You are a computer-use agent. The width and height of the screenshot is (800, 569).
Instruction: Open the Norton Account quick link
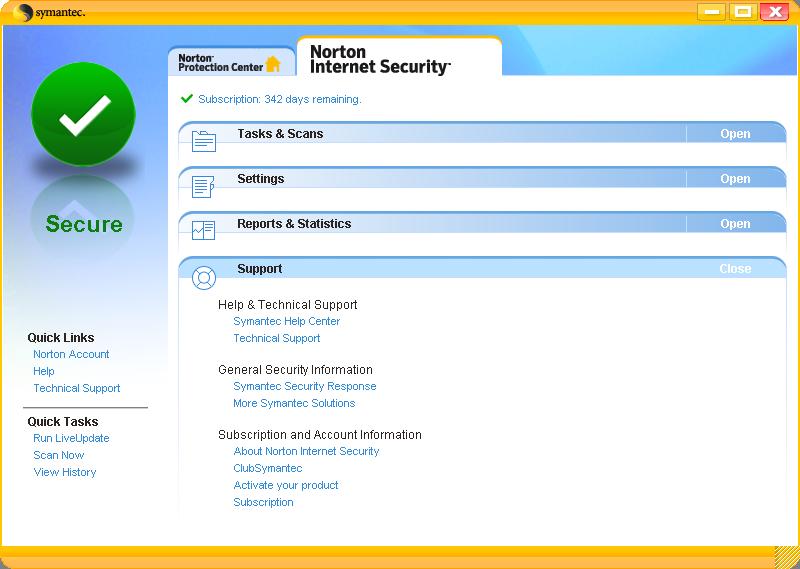pyautogui.click(x=71, y=354)
